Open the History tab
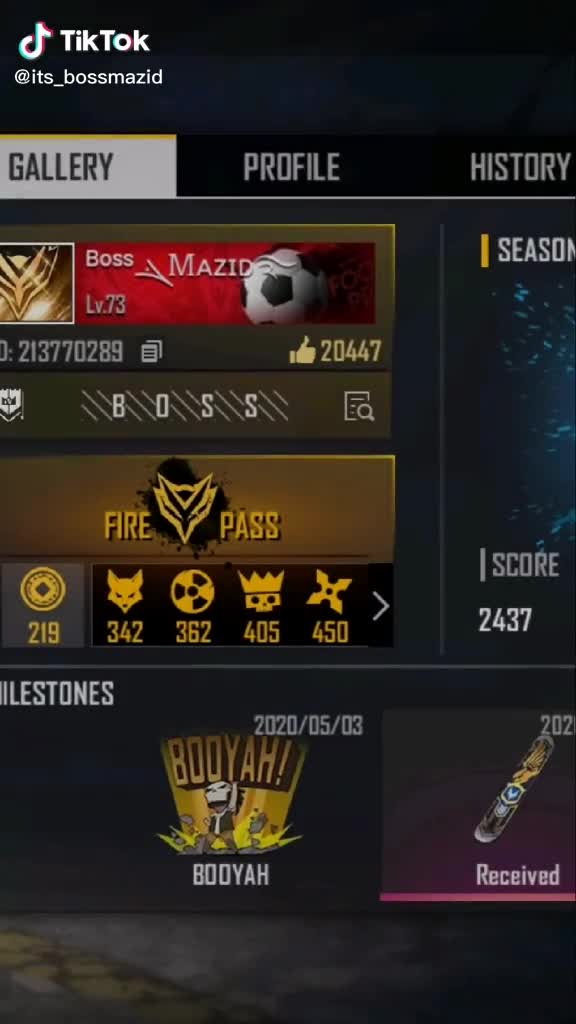Image resolution: width=576 pixels, height=1024 pixels. pyautogui.click(x=520, y=167)
